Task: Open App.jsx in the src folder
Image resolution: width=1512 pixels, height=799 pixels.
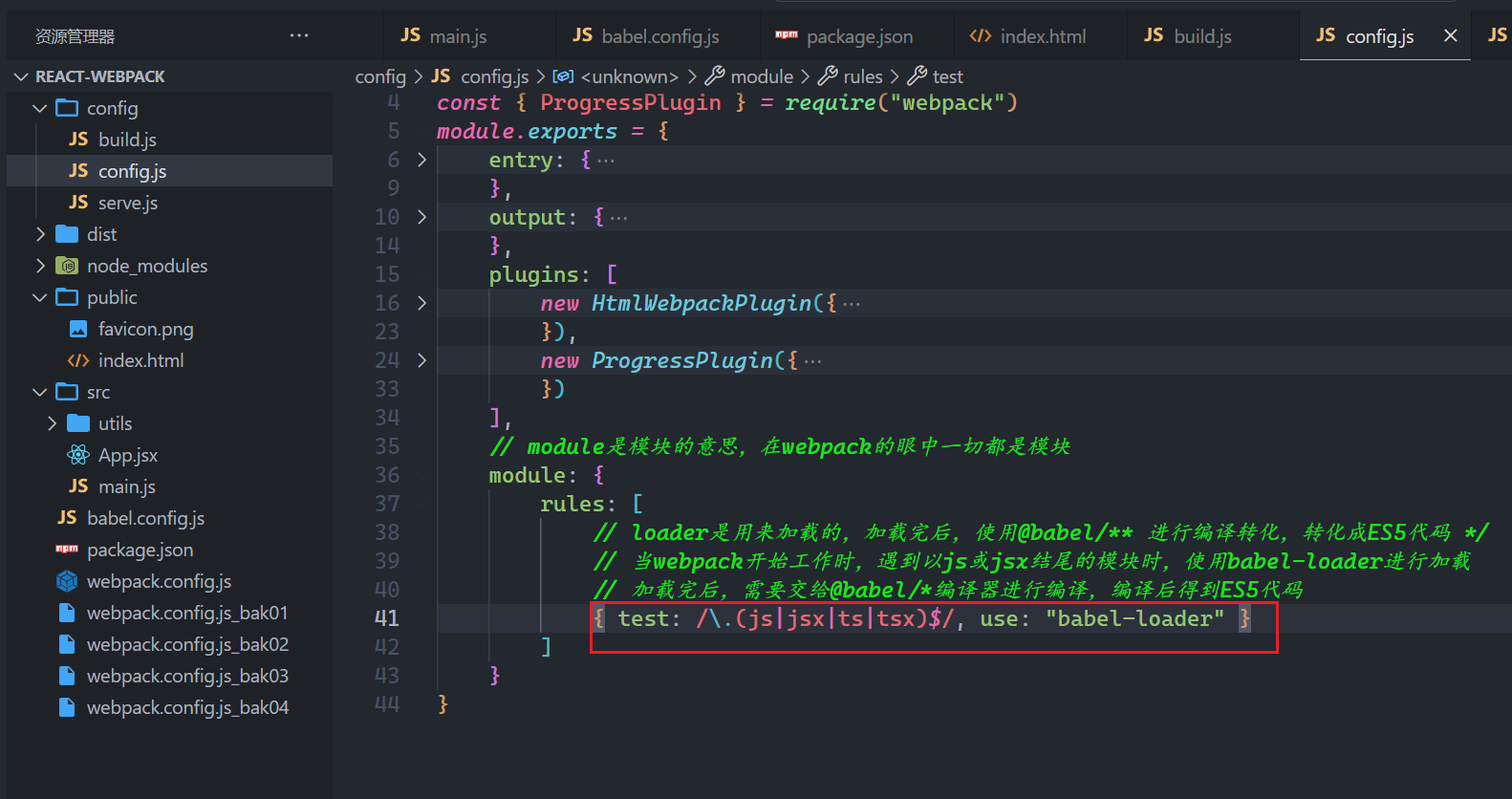Action: click(x=128, y=455)
